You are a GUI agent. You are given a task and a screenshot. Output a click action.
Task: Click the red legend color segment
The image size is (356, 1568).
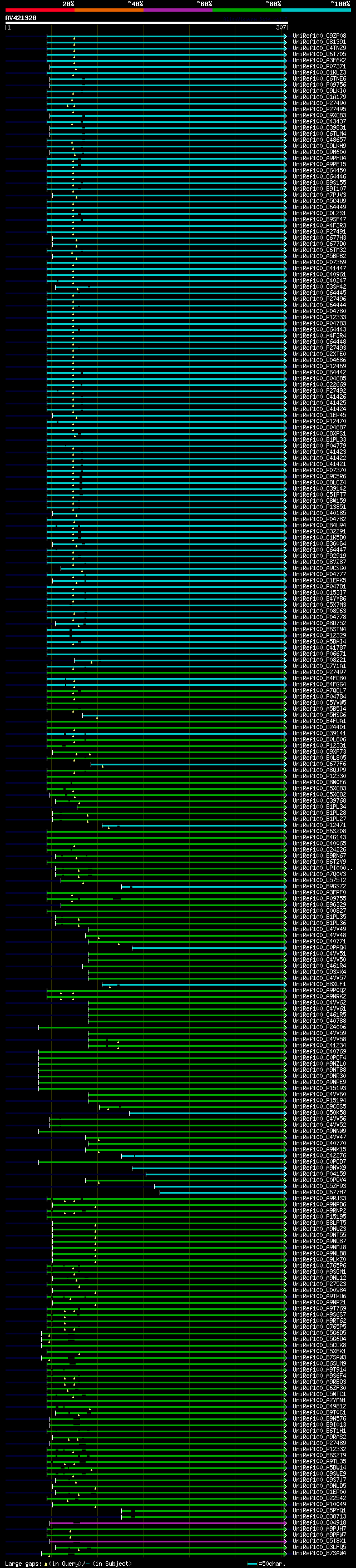[x=39, y=10]
